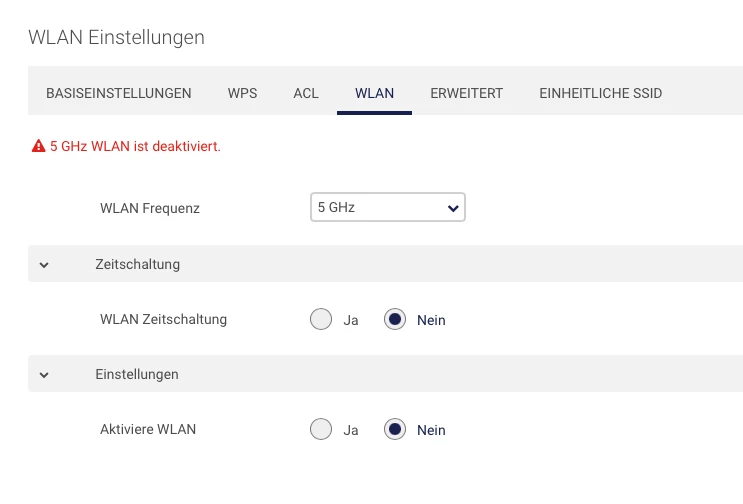Image resolution: width=743 pixels, height=504 pixels.
Task: Click the Aktiviere WLAN label
Action: point(148,430)
